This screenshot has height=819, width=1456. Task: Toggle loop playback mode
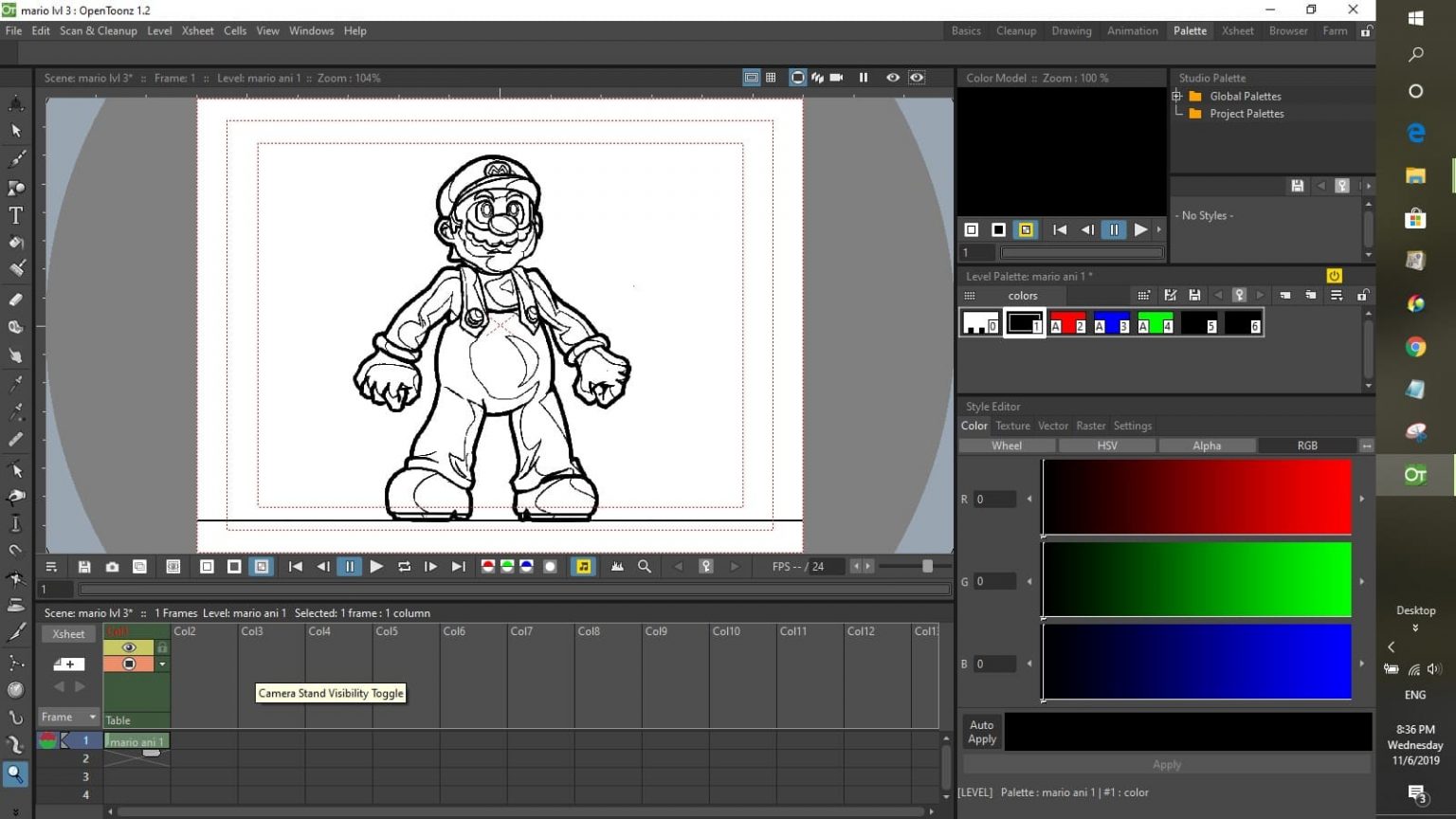(x=404, y=566)
